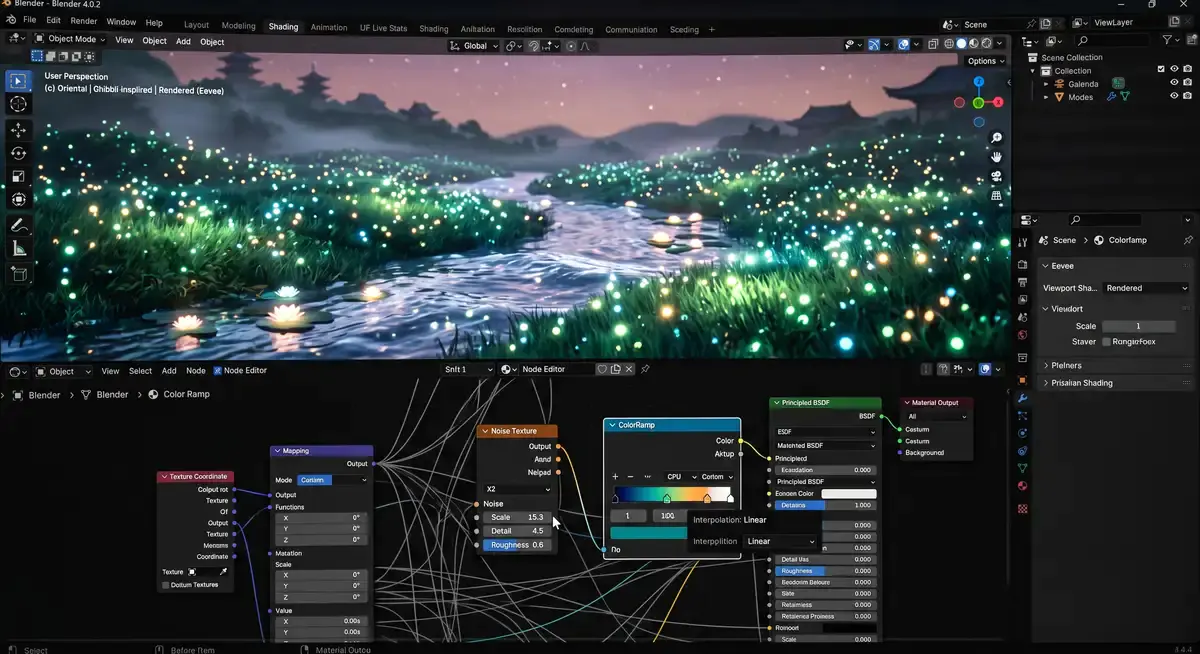The width and height of the screenshot is (1200, 654).
Task: Click the Blender logo menu icon
Action: [x=9, y=20]
